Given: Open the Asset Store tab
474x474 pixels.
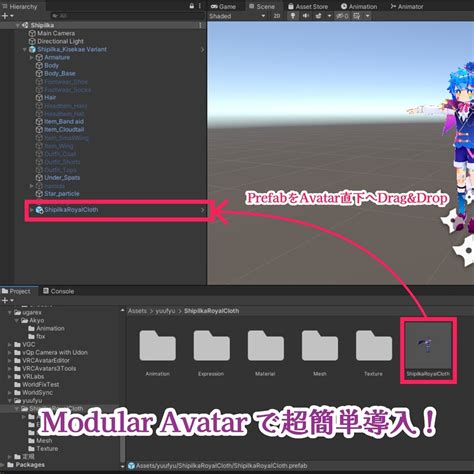Looking at the screenshot, I should 308,6.
